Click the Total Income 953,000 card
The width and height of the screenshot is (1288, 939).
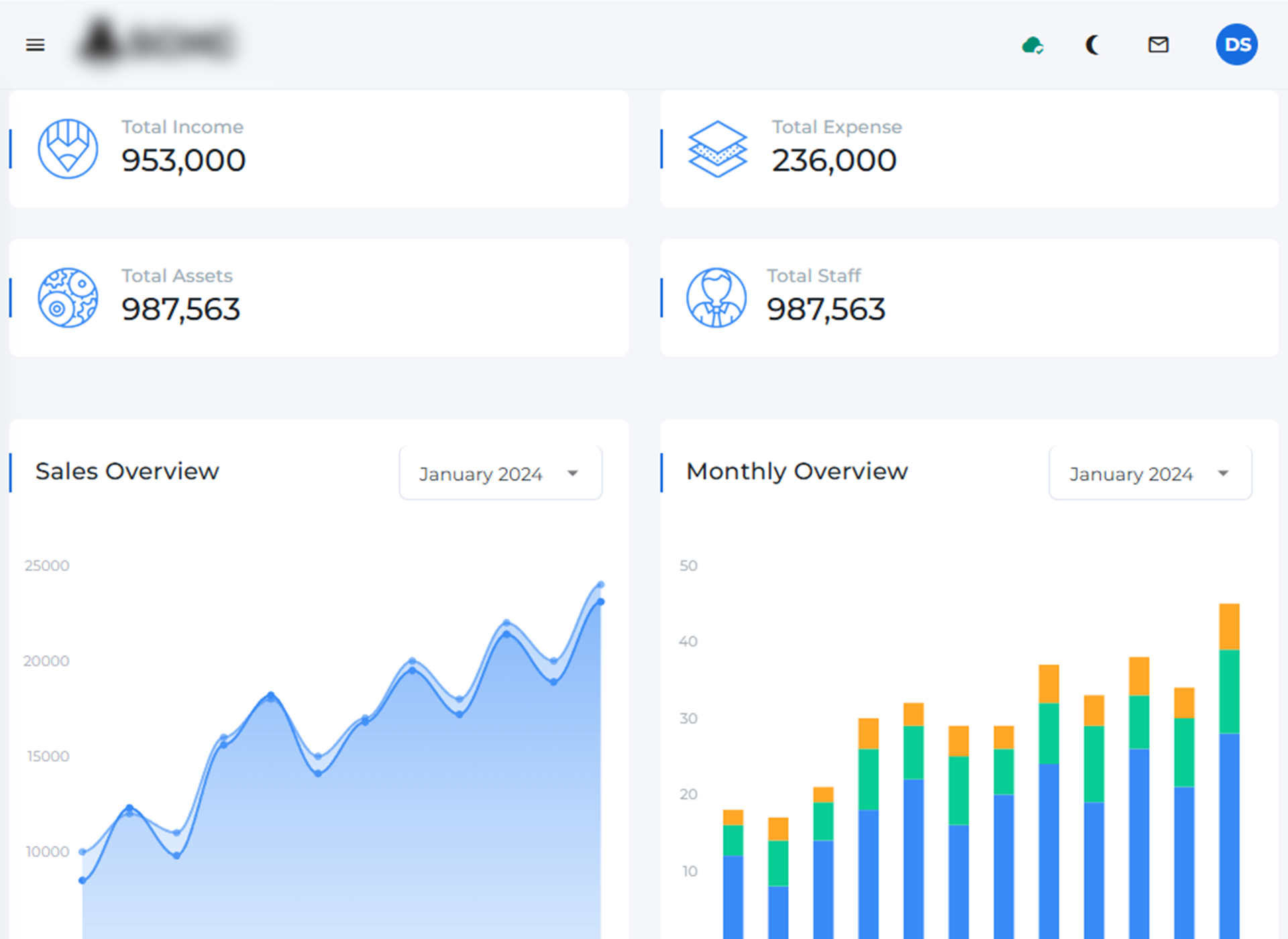click(x=319, y=149)
